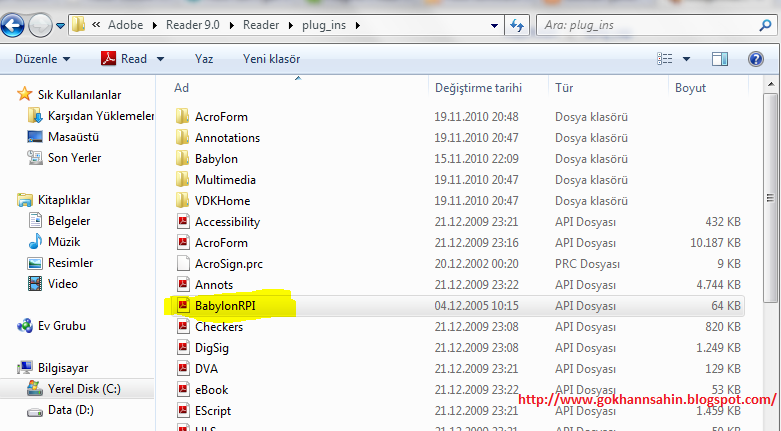Open Help with the question mark icon

(756, 59)
